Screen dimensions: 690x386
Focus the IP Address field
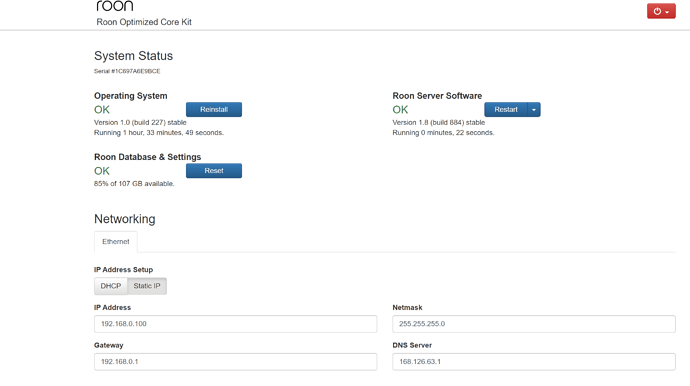point(235,324)
